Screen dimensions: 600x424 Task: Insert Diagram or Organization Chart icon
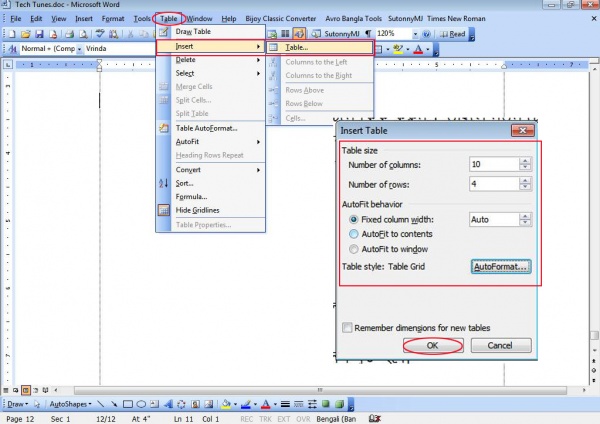coord(181,404)
